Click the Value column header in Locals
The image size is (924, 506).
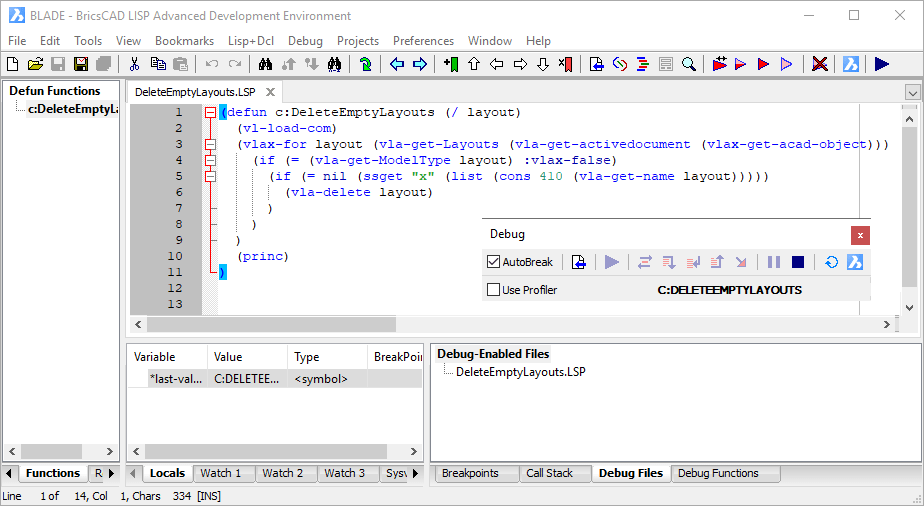248,357
